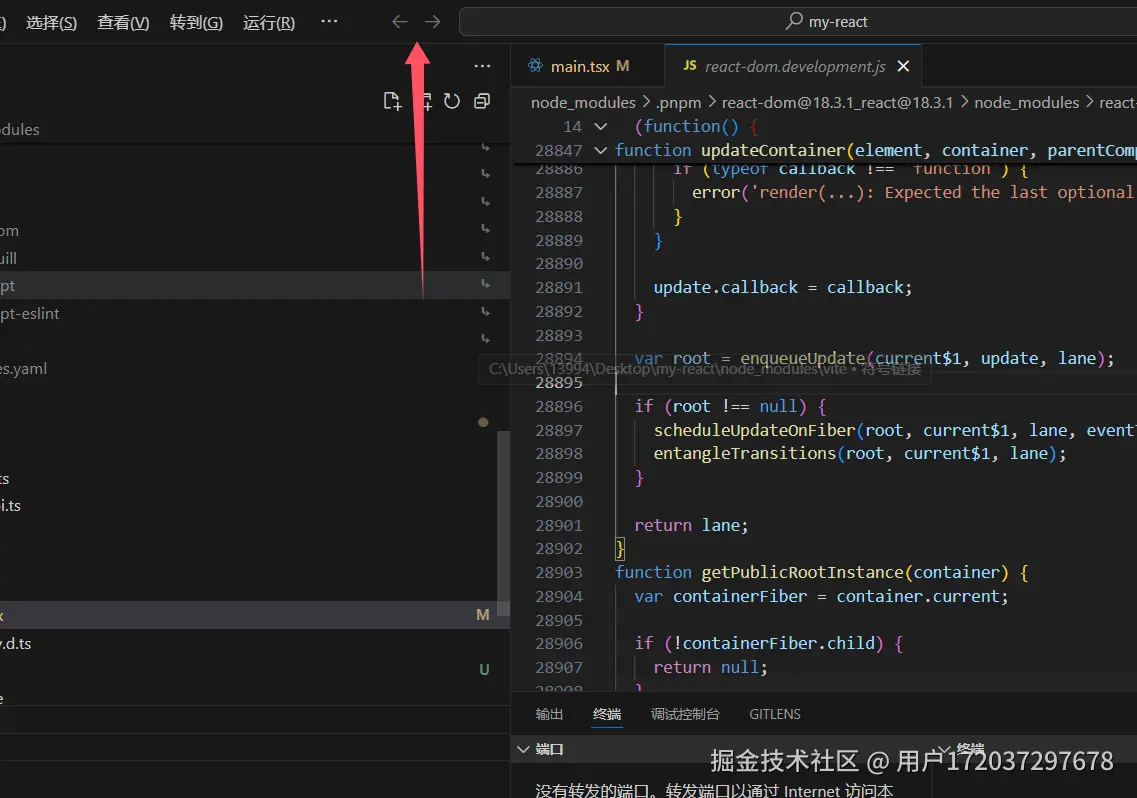The height and width of the screenshot is (798, 1137).
Task: Open Explorer's more actions ellipsis
Action: click(482, 66)
